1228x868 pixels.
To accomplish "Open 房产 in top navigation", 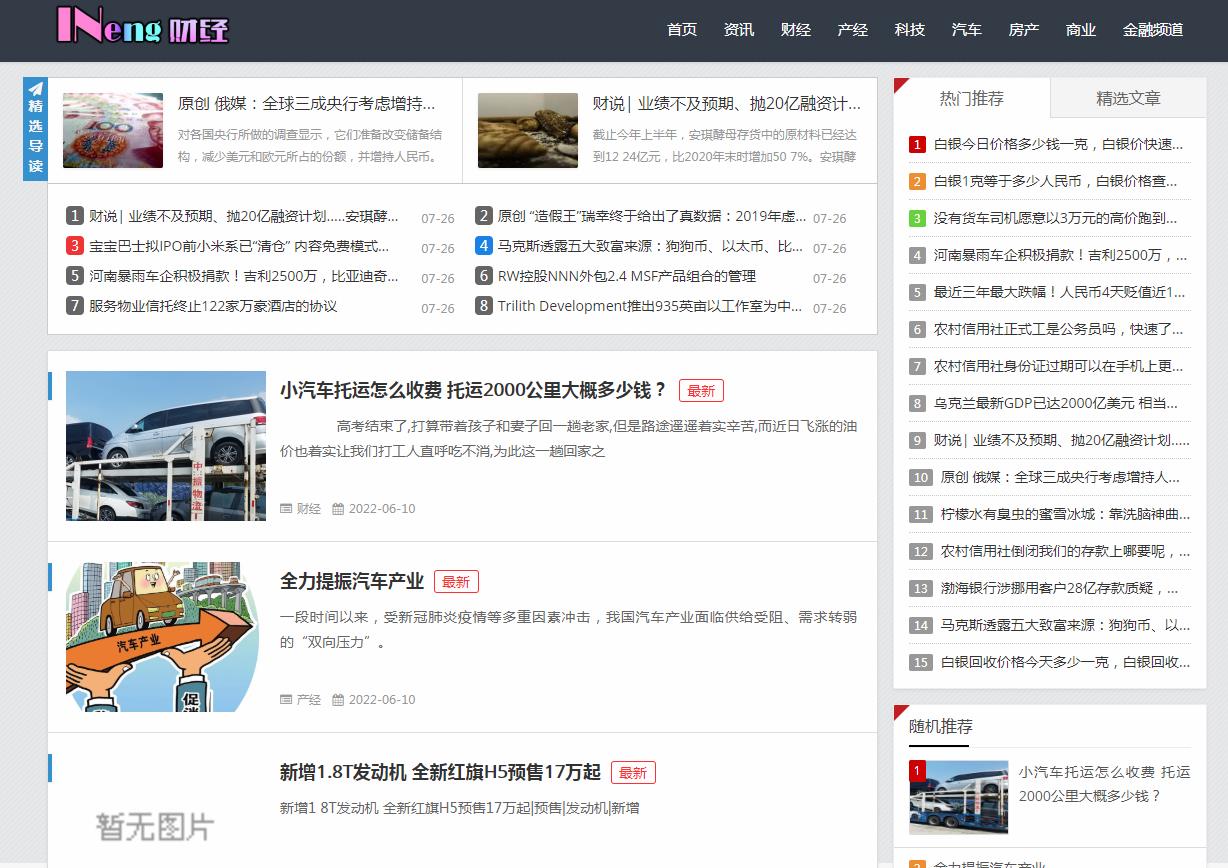I will coord(1024,30).
